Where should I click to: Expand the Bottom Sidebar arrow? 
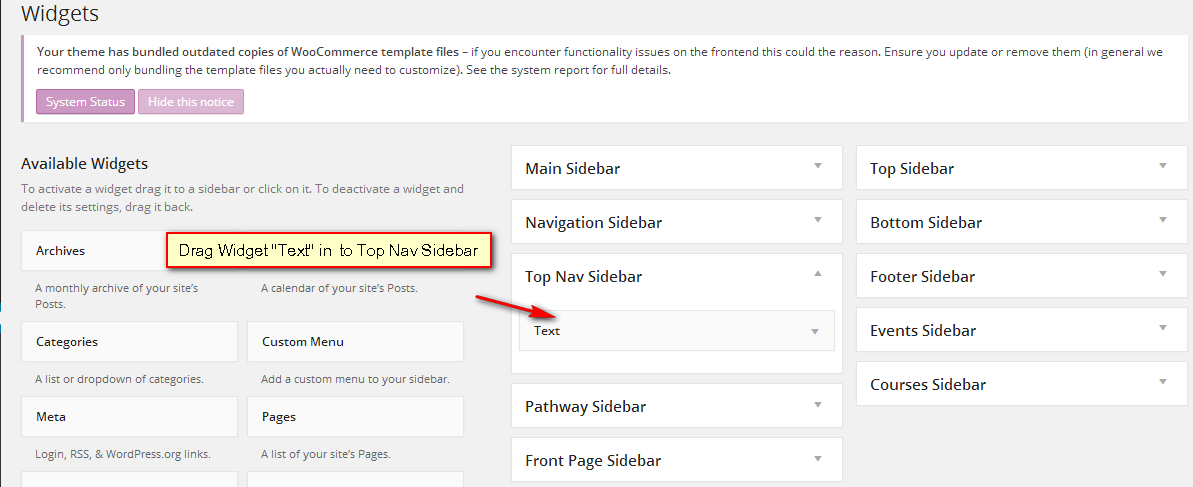click(1162, 220)
